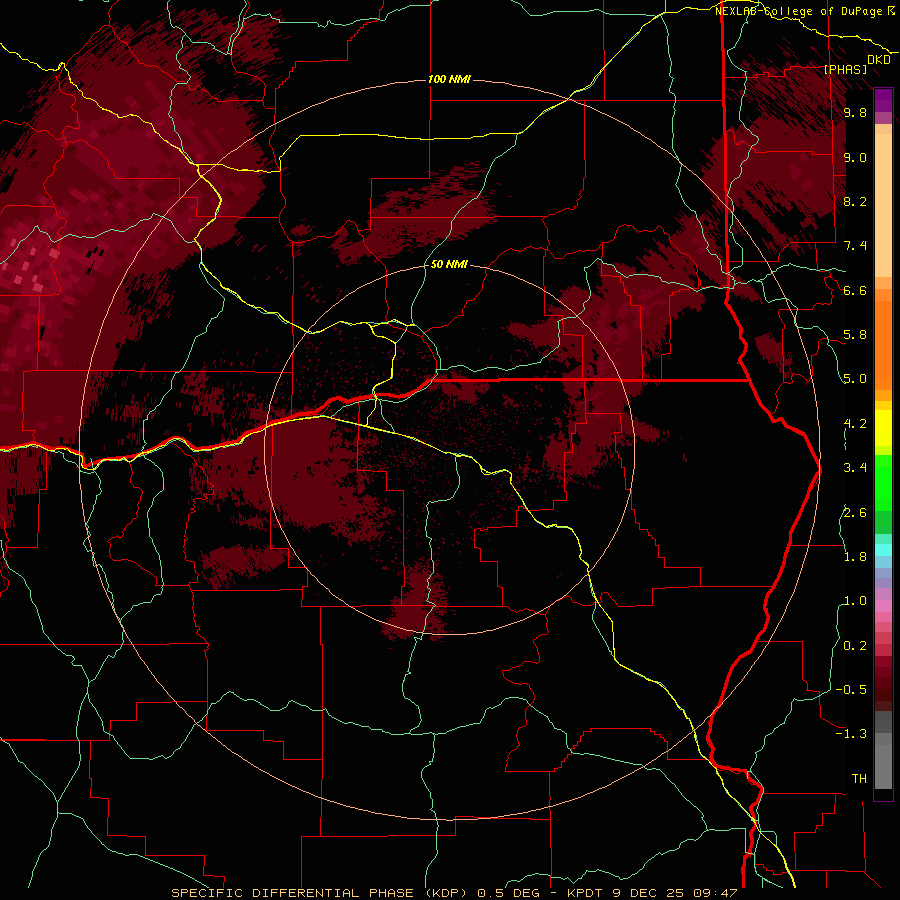This screenshot has height=900, width=900.
Task: Select the 9.8 value on the scale
Action: click(855, 112)
